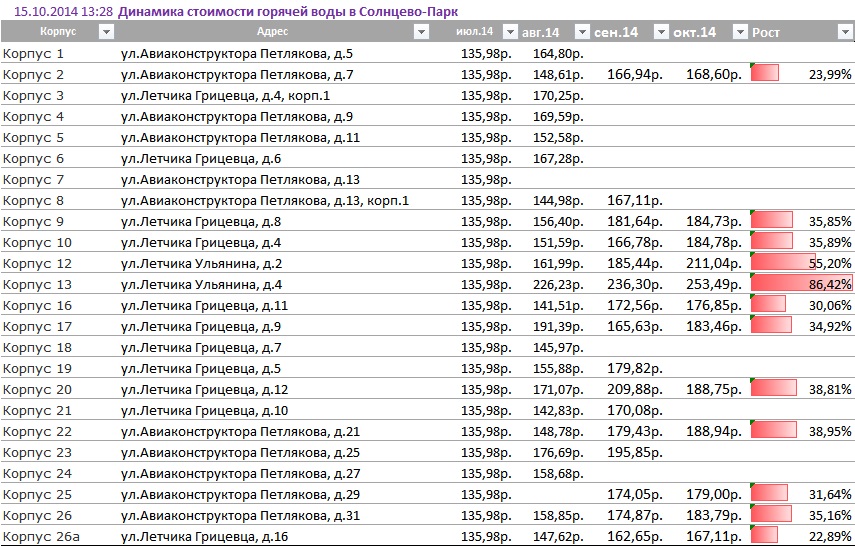Select address Летчика Грицевца, д.4, корп.1
This screenshot has width=855, height=546.
pyautogui.click(x=225, y=95)
